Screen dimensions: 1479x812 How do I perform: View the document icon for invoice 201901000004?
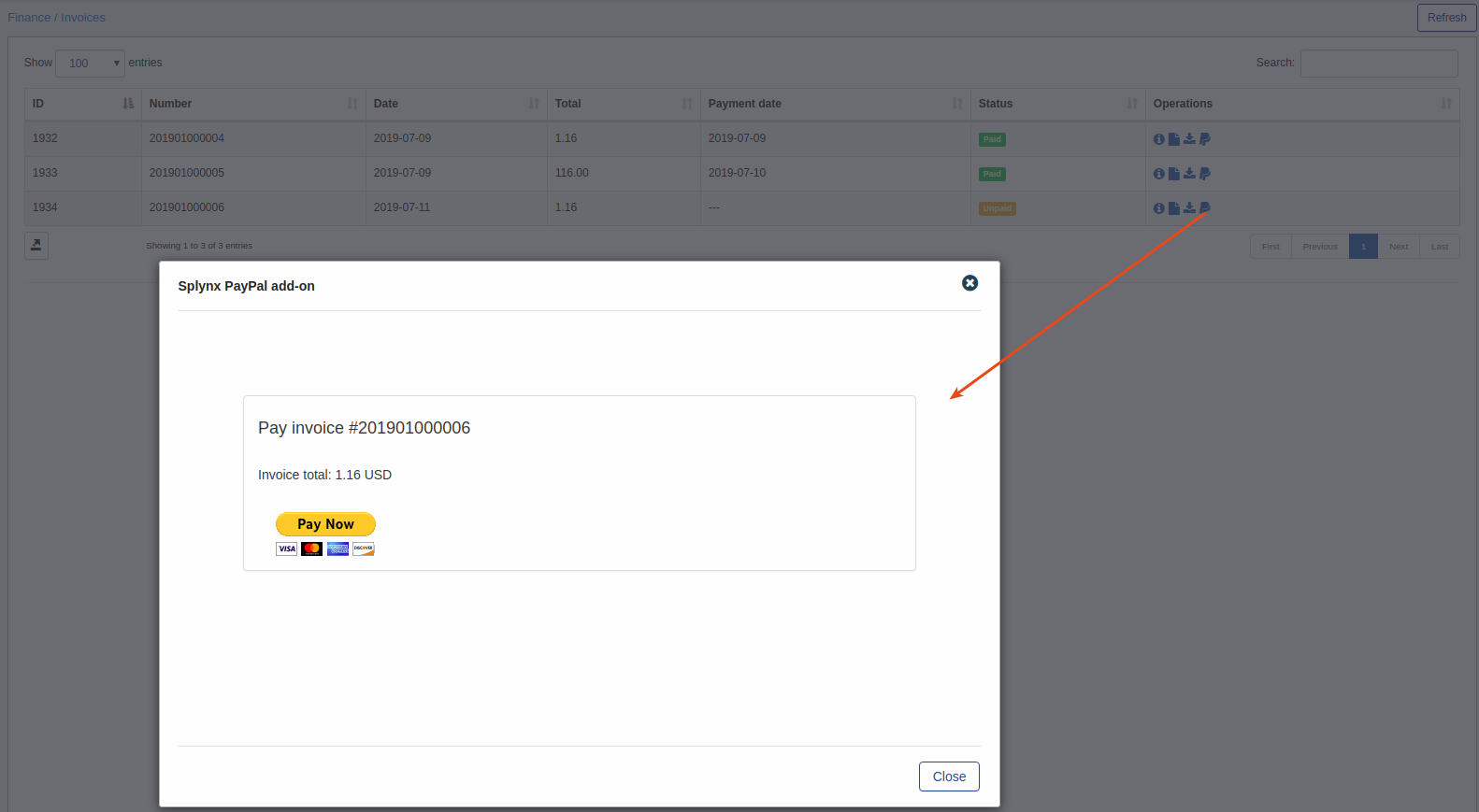click(1174, 139)
